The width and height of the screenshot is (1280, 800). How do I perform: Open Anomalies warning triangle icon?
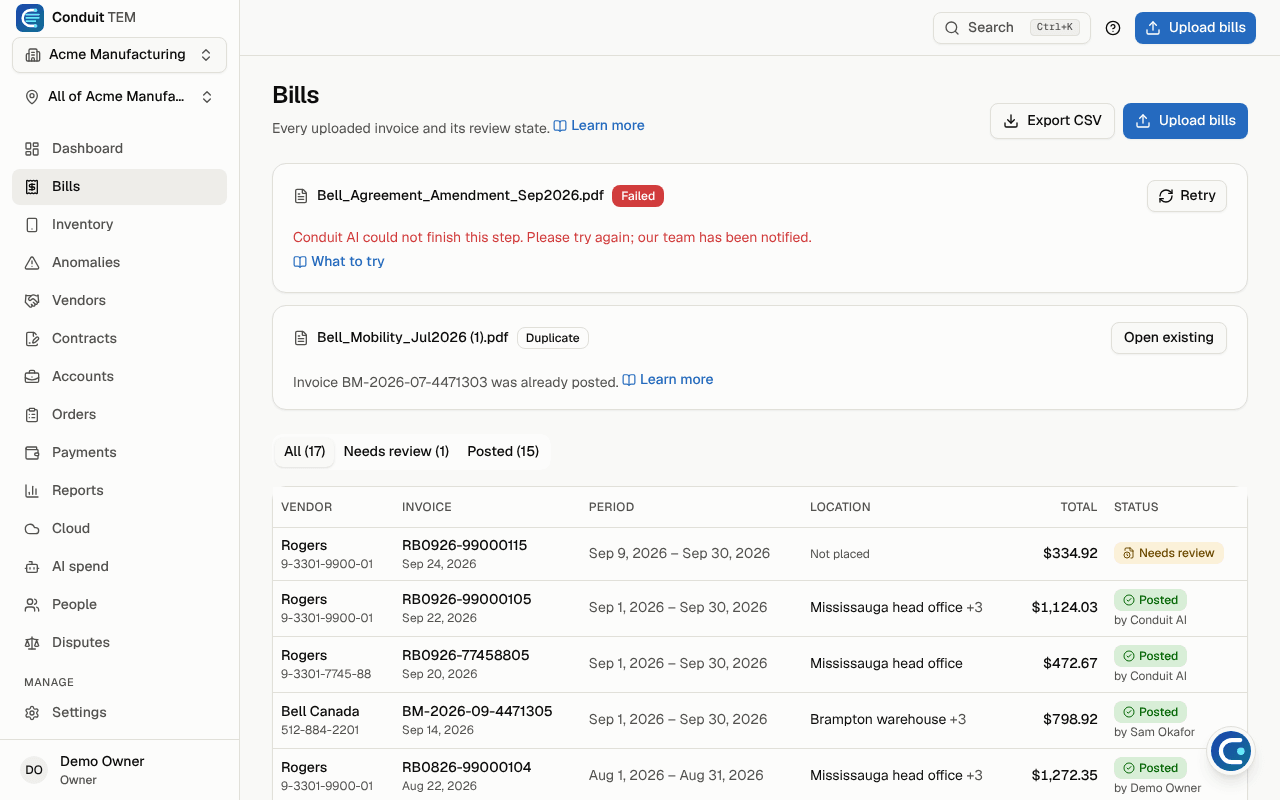click(x=32, y=262)
